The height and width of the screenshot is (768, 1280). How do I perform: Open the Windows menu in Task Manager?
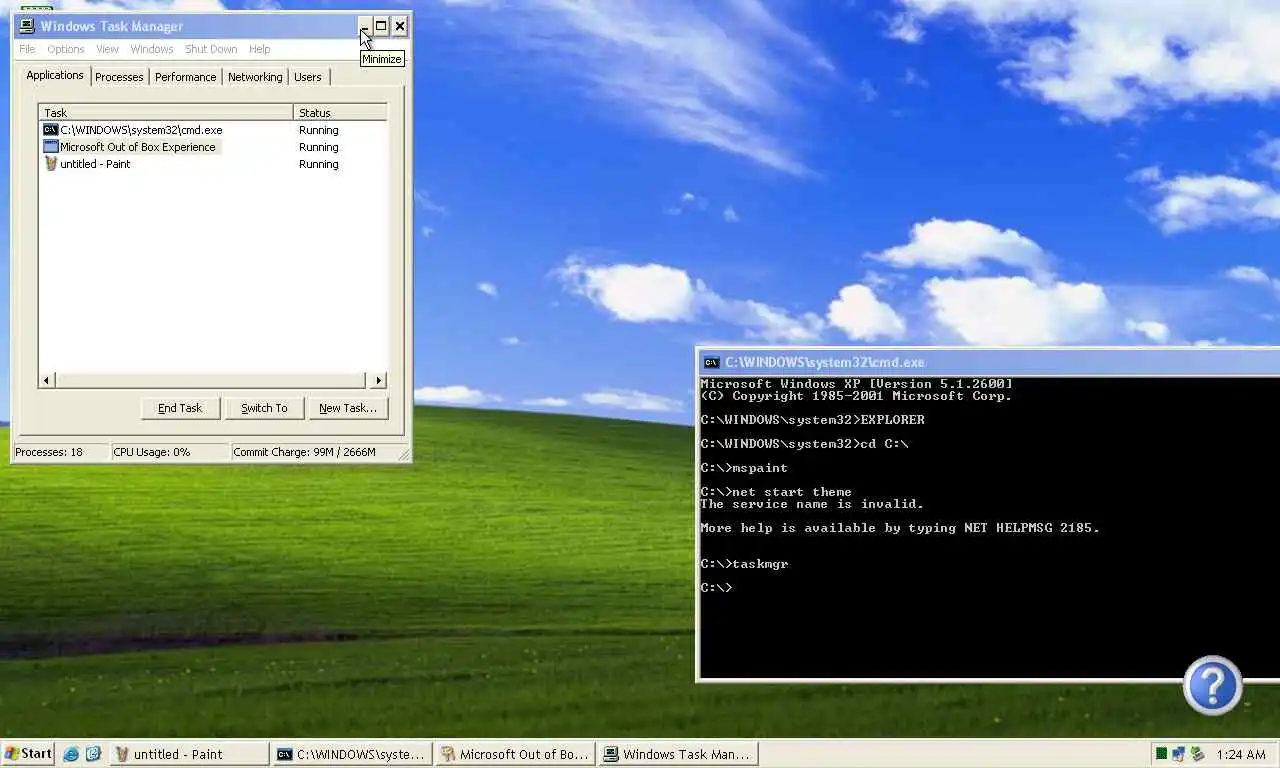tap(152, 49)
